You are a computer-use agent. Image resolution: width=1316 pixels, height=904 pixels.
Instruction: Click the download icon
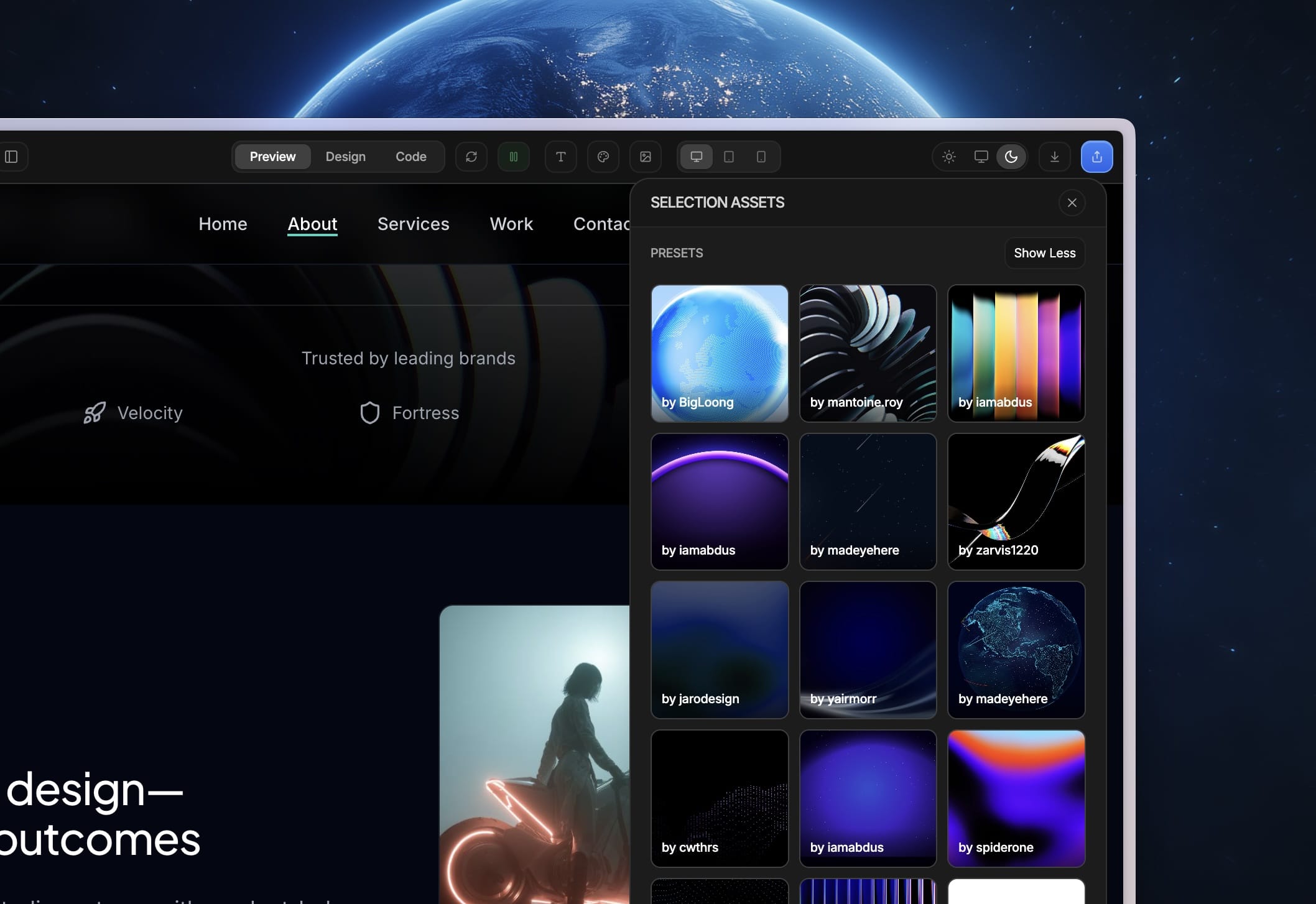[1055, 157]
